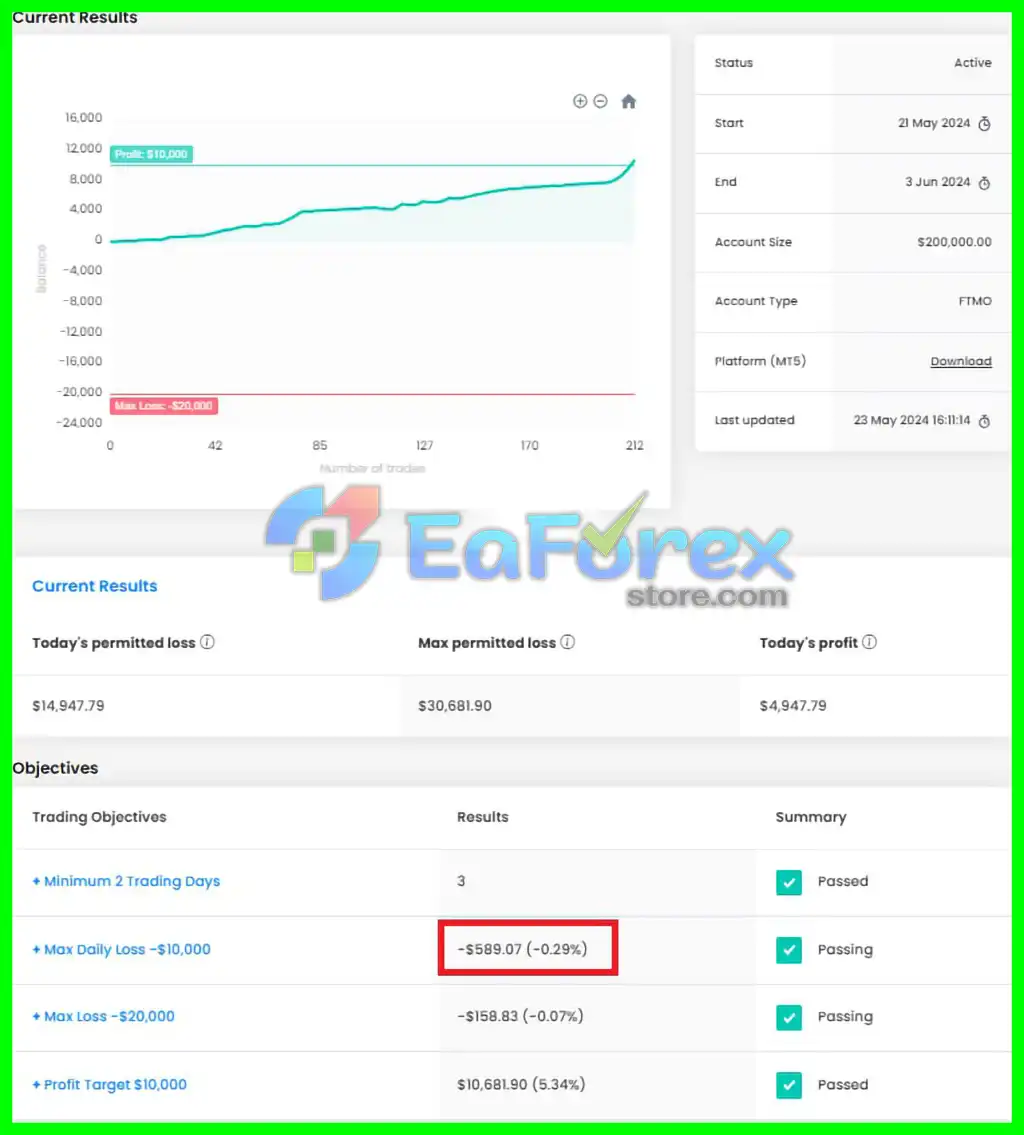This screenshot has width=1024, height=1135.
Task: Click the Max Loss passing checkmark
Action: click(x=788, y=1017)
